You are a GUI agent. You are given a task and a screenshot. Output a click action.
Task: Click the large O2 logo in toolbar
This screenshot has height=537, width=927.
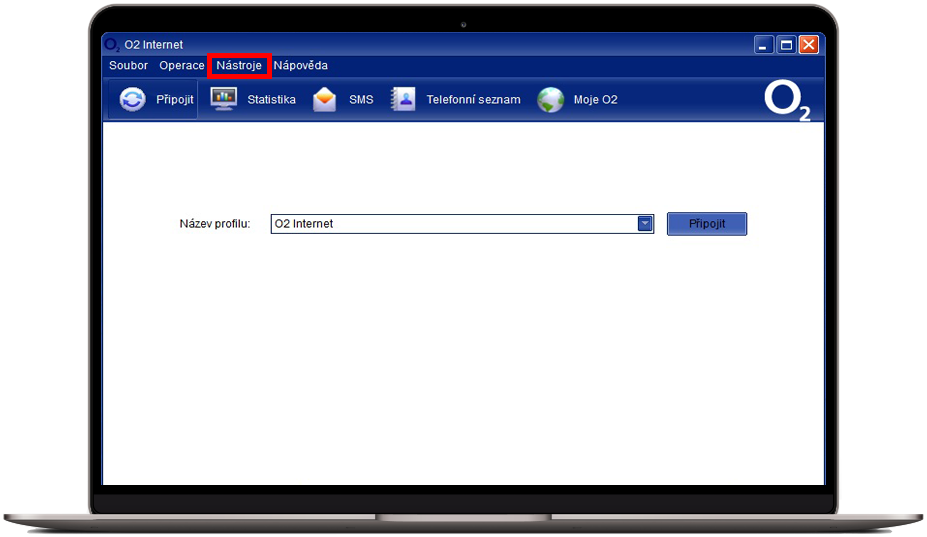coord(787,101)
